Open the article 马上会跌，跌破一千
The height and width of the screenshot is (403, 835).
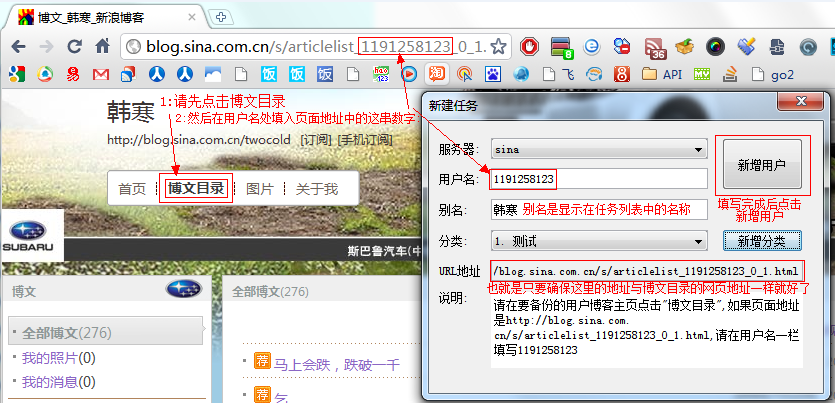click(336, 365)
